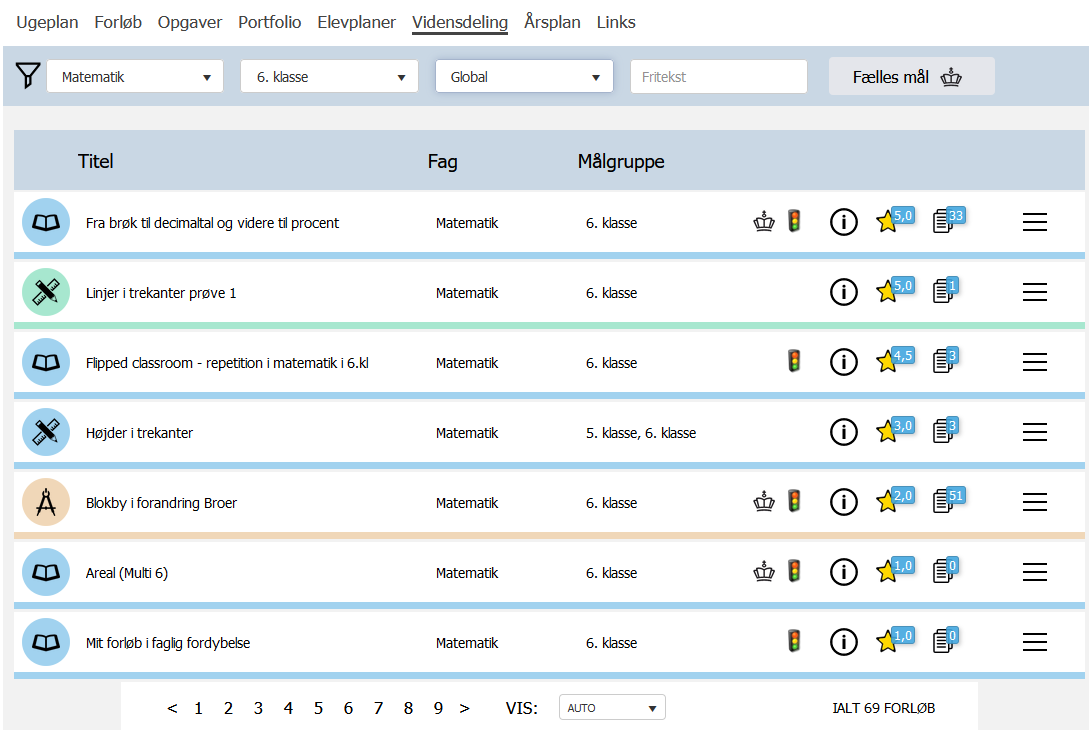Click star rating 4,5 on Flipped classroom

pyautogui.click(x=895, y=360)
